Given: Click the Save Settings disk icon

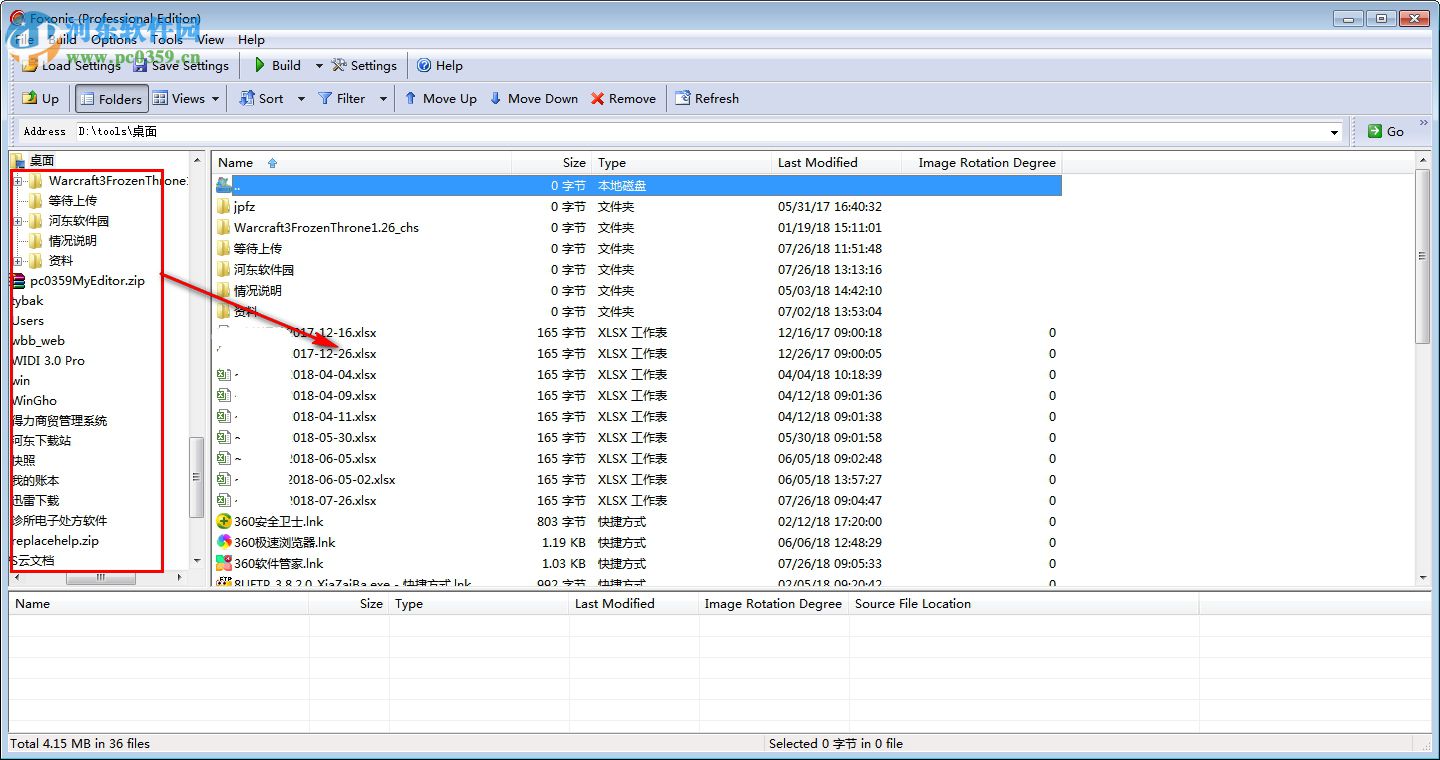Looking at the screenshot, I should coord(141,66).
